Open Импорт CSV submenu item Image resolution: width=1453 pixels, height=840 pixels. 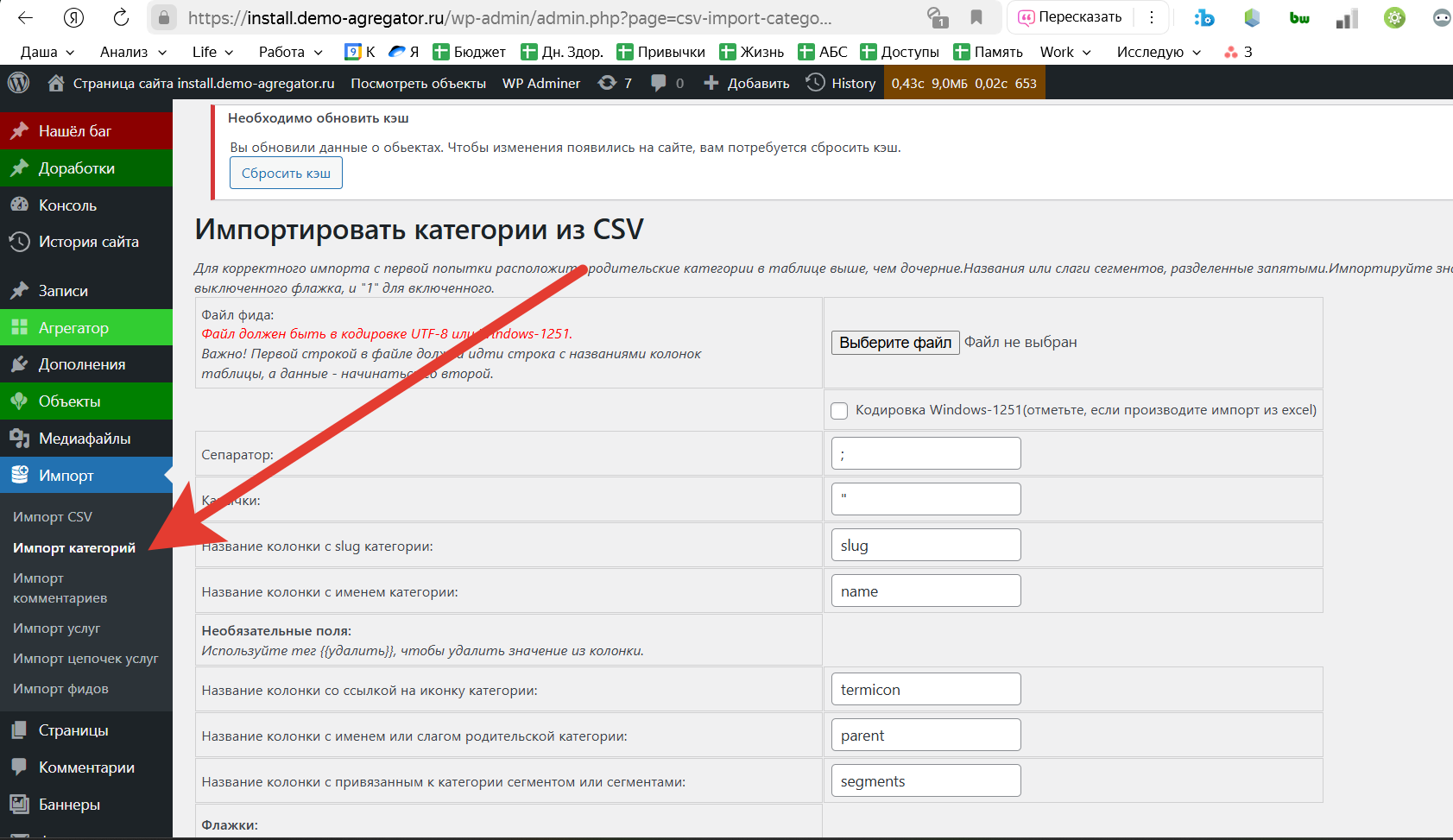coord(53,516)
